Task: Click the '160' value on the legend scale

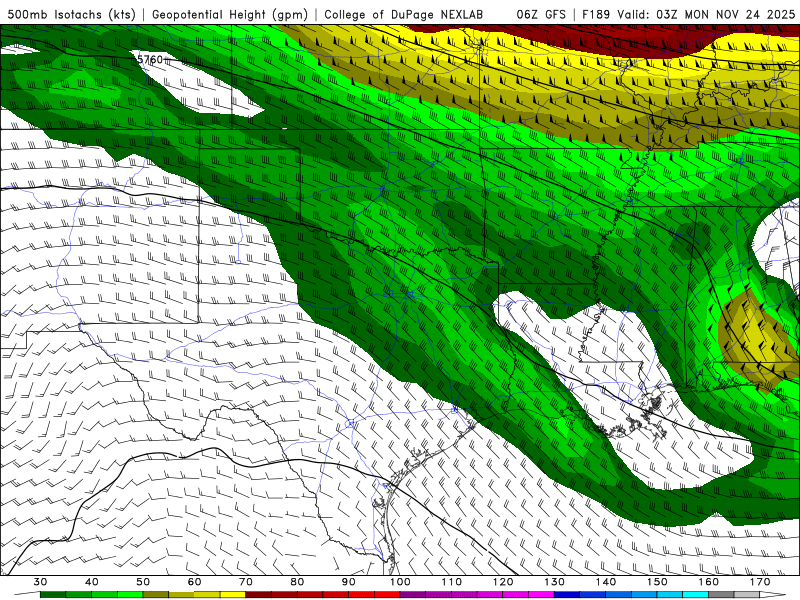Action: tap(709, 582)
